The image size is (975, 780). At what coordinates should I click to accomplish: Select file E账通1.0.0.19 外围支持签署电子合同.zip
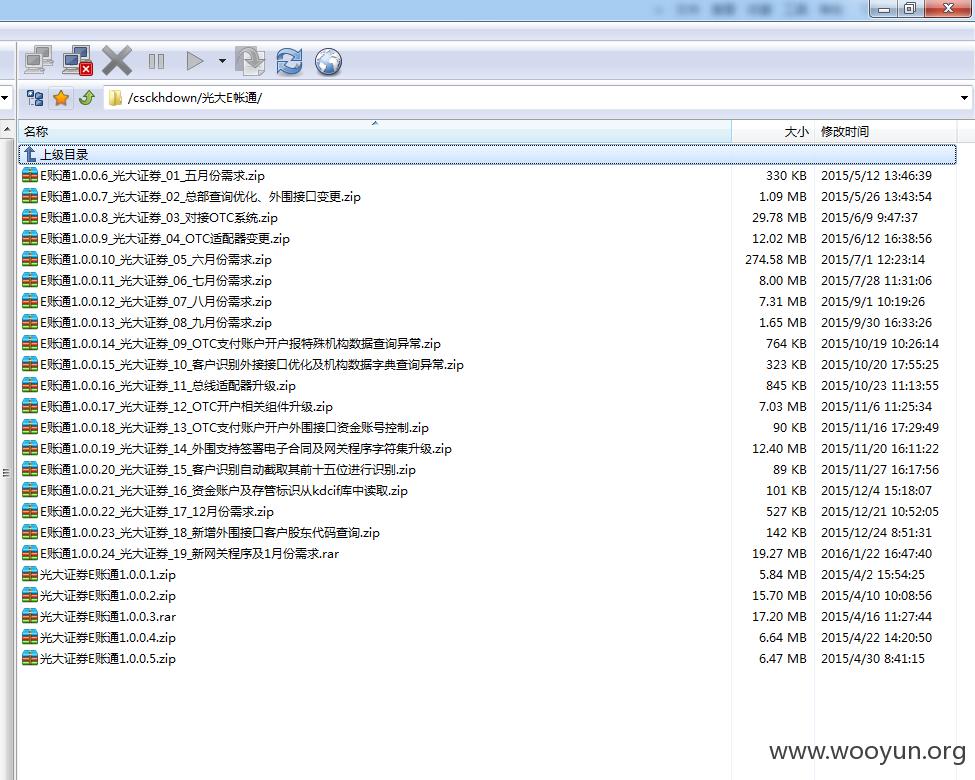237,448
